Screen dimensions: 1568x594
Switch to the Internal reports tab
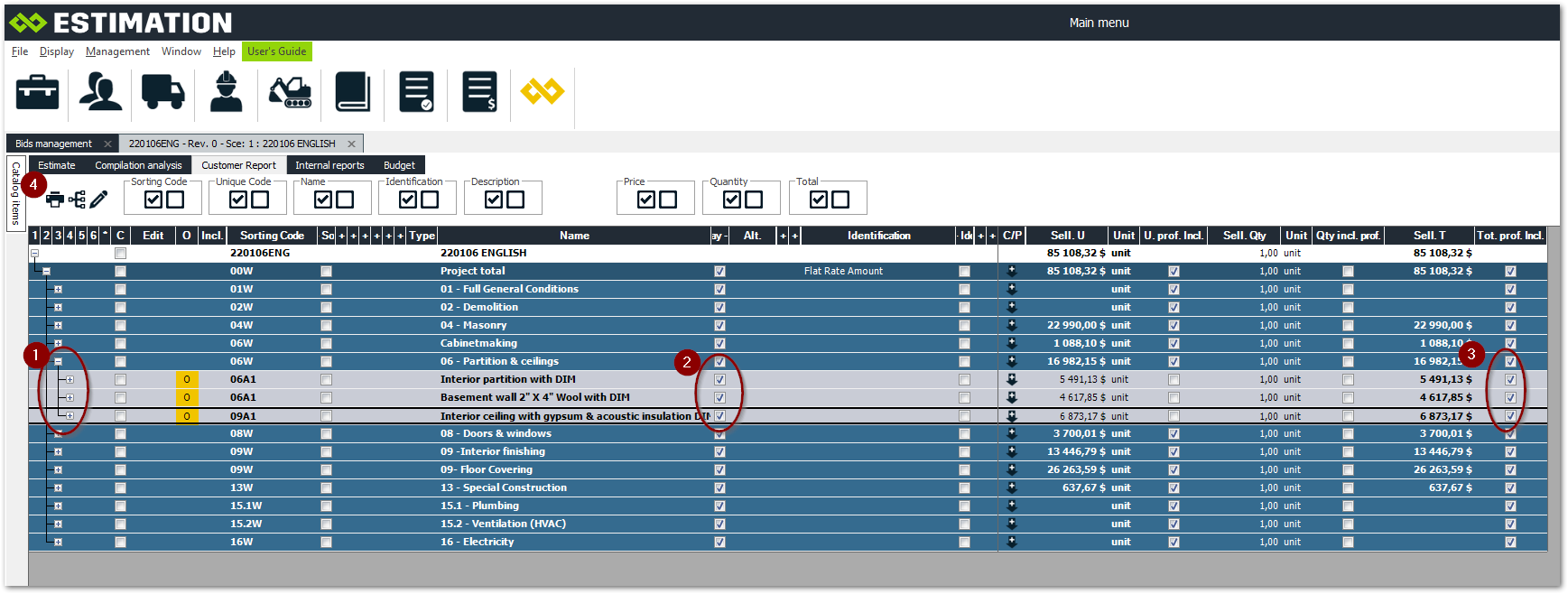[329, 165]
